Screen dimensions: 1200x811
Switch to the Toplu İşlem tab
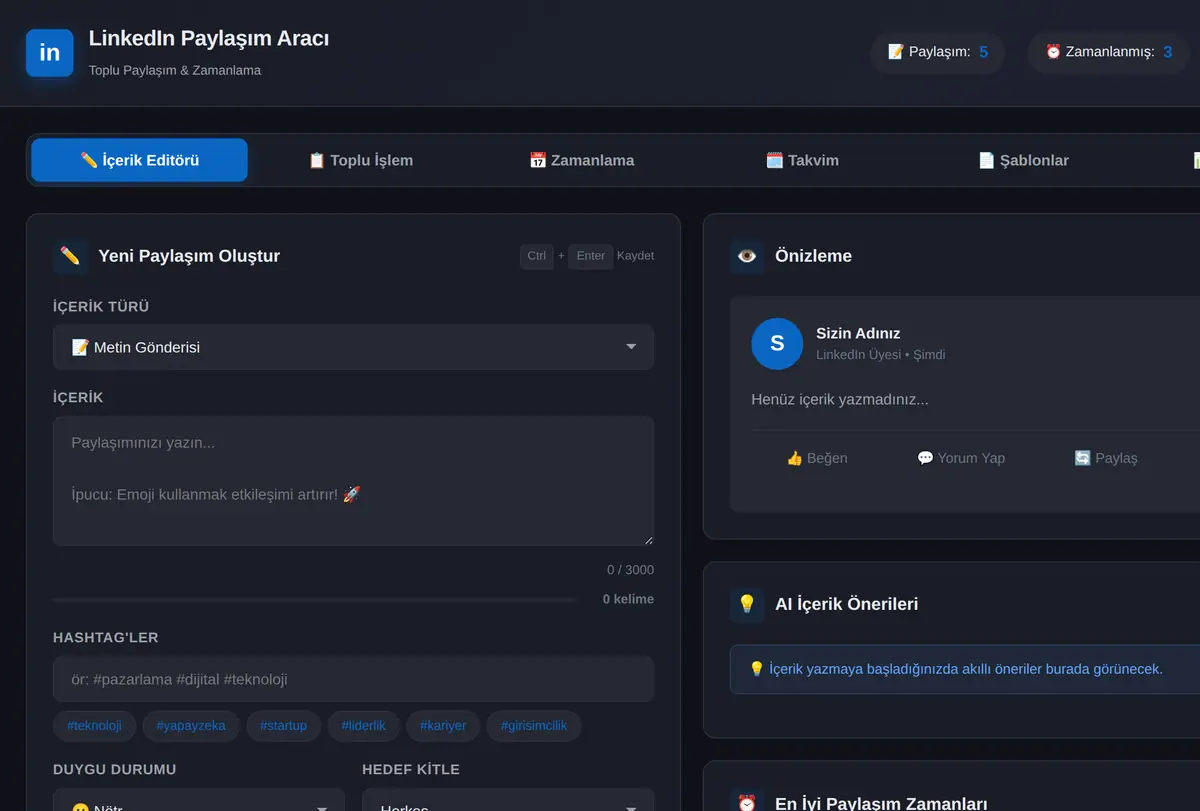coord(360,160)
